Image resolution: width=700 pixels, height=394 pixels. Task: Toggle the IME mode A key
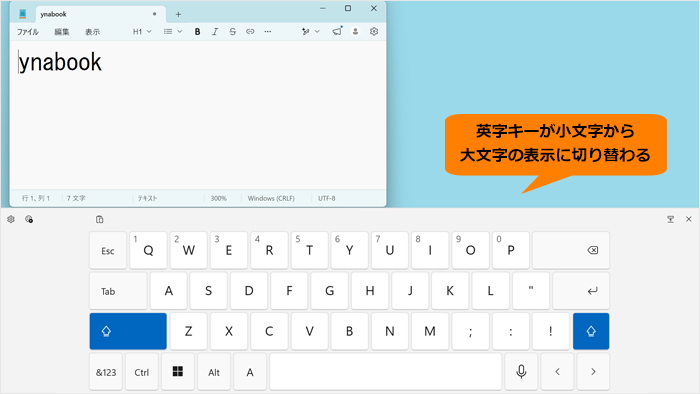(250, 372)
